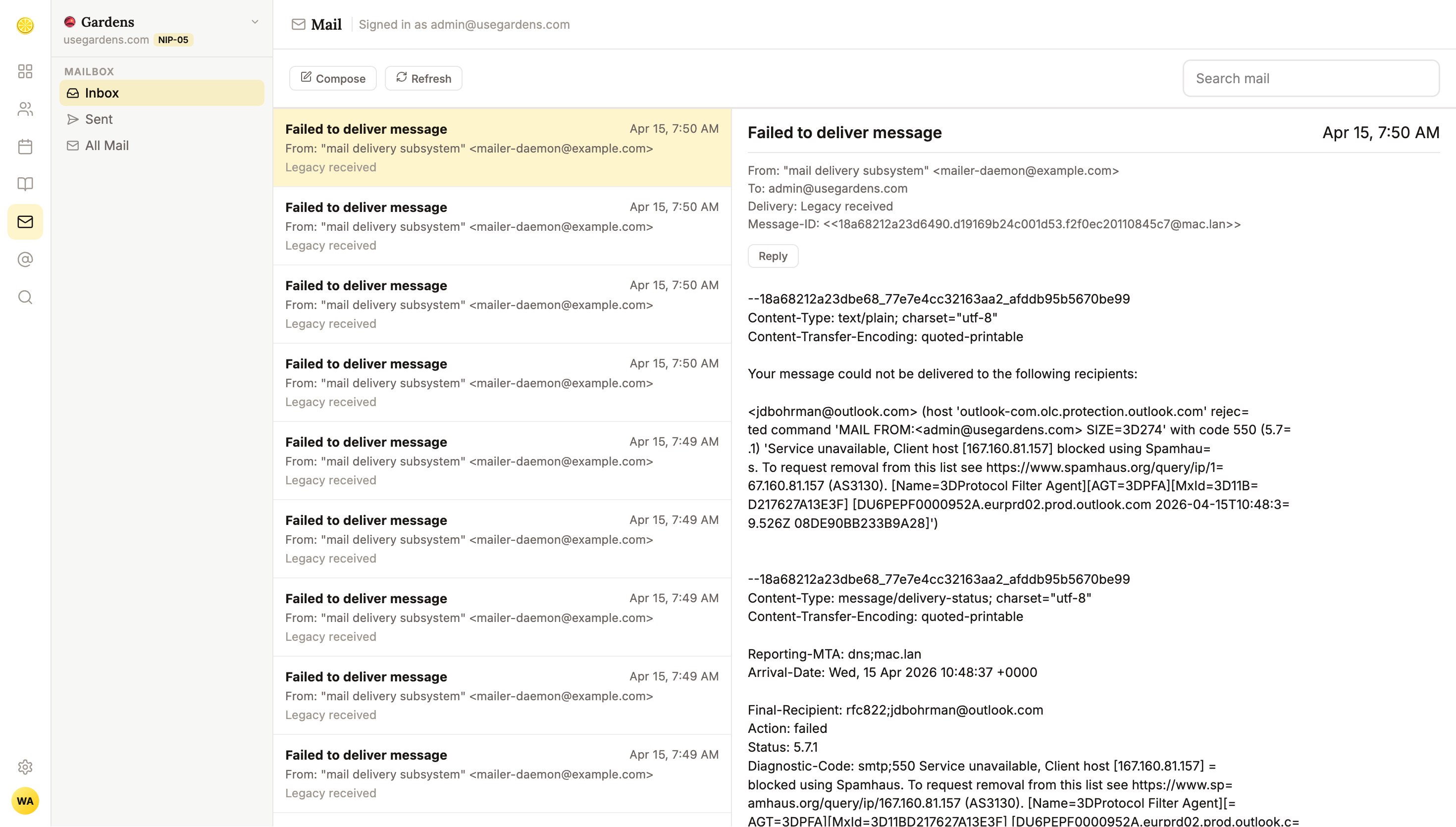
Task: Open second Failed to deliver message email
Action: (x=501, y=226)
